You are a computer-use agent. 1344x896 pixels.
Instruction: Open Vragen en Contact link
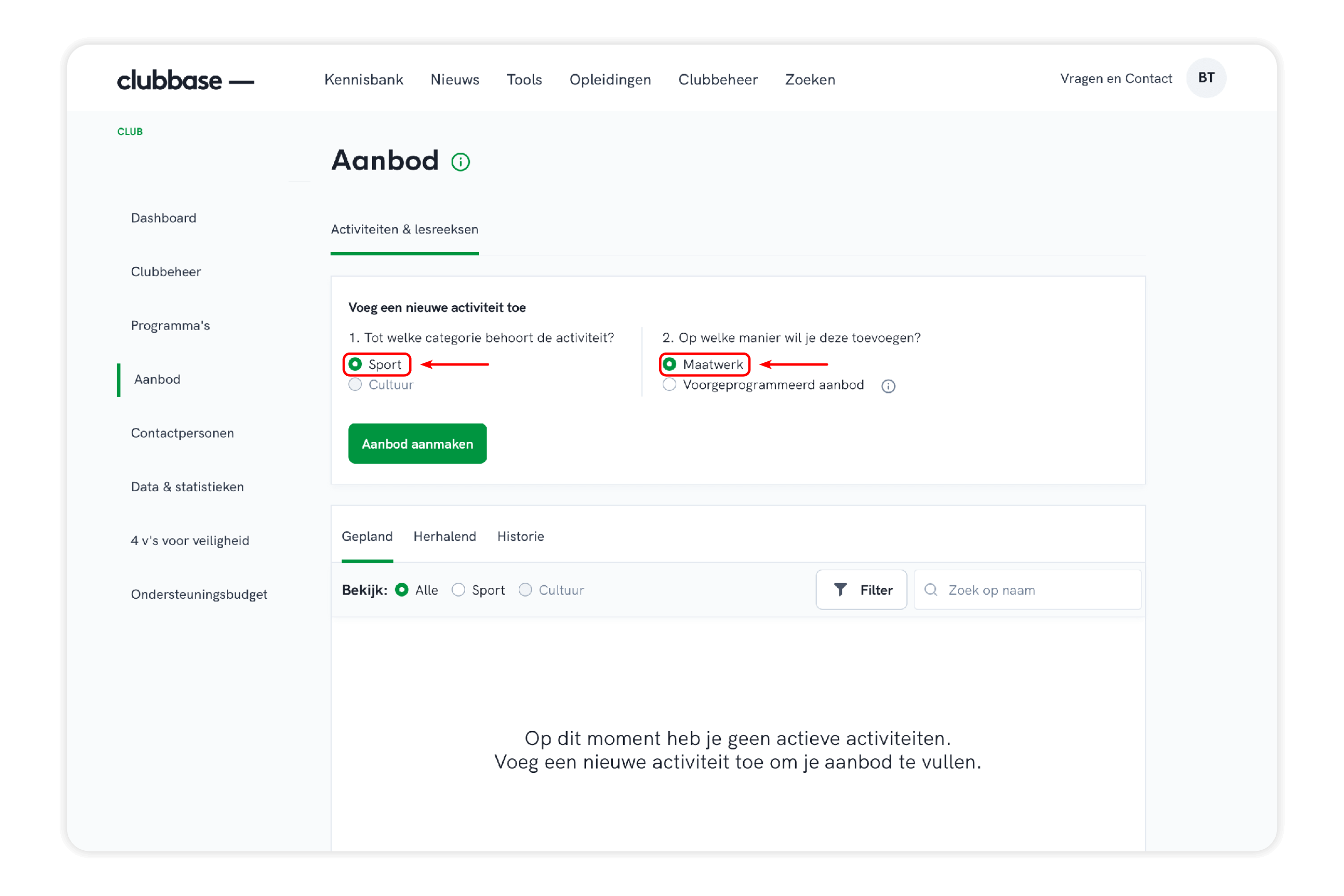[x=1116, y=79]
